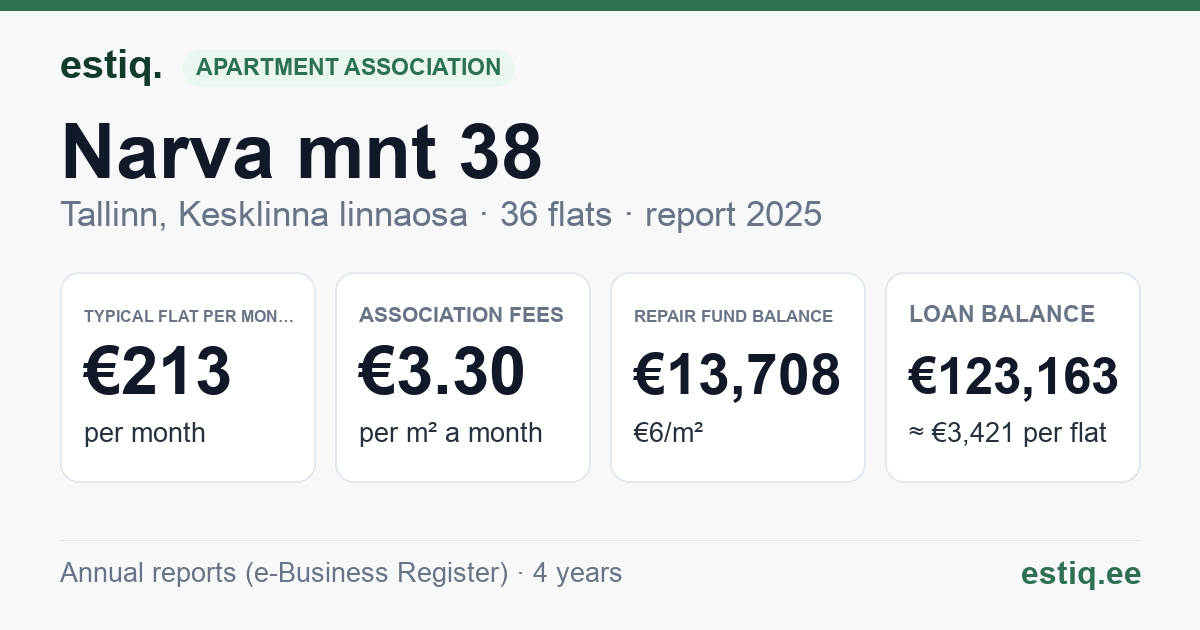The width and height of the screenshot is (1200, 630).
Task: Click the REPAIR FUND BALANCE label
Action: 733,316
